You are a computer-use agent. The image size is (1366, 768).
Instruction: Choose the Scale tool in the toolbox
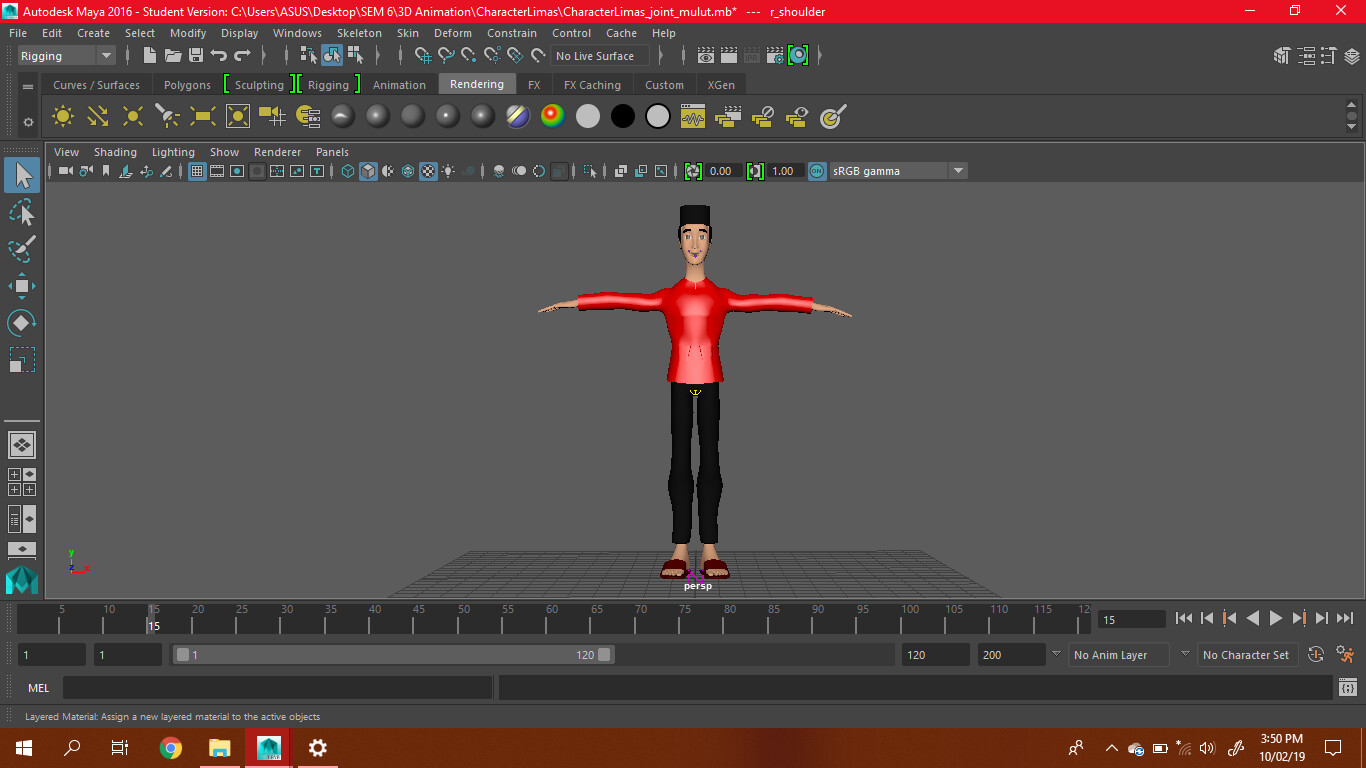click(22, 359)
